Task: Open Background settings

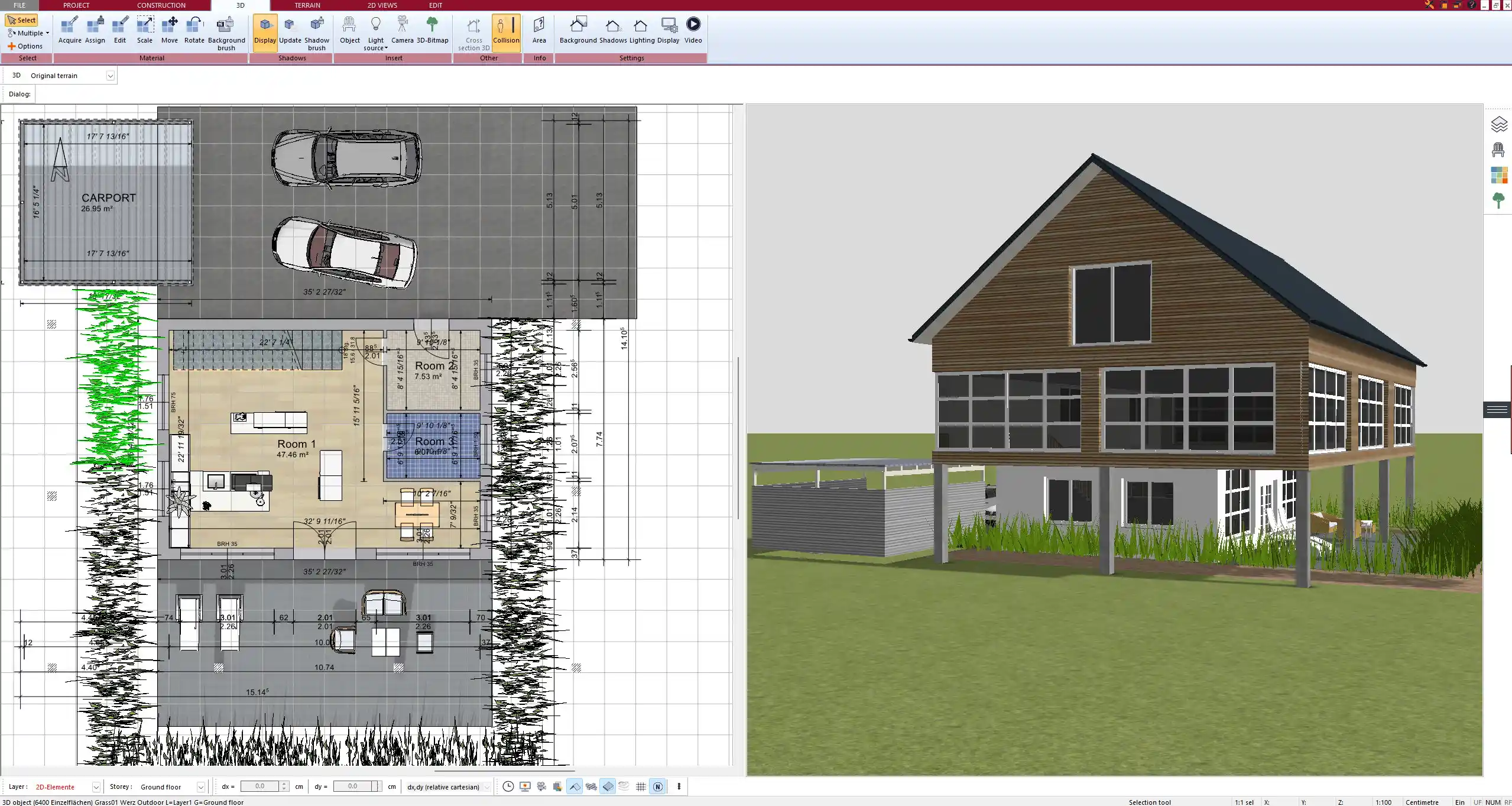Action: (578, 31)
